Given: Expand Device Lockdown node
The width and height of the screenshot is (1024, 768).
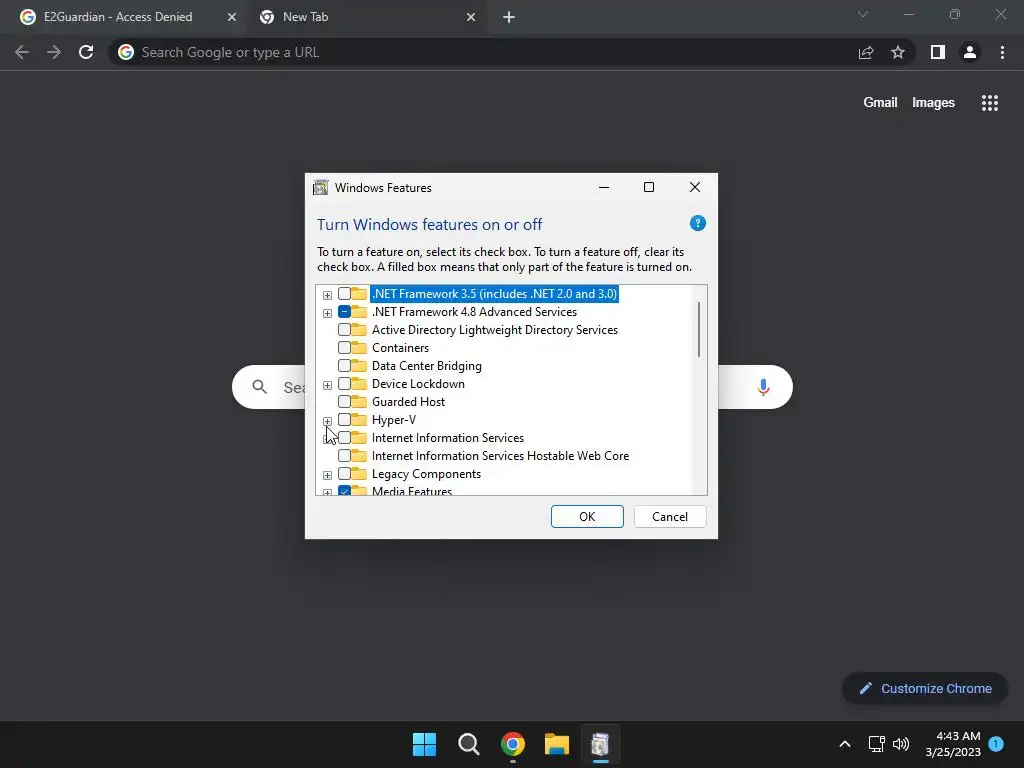Looking at the screenshot, I should pos(327,385).
